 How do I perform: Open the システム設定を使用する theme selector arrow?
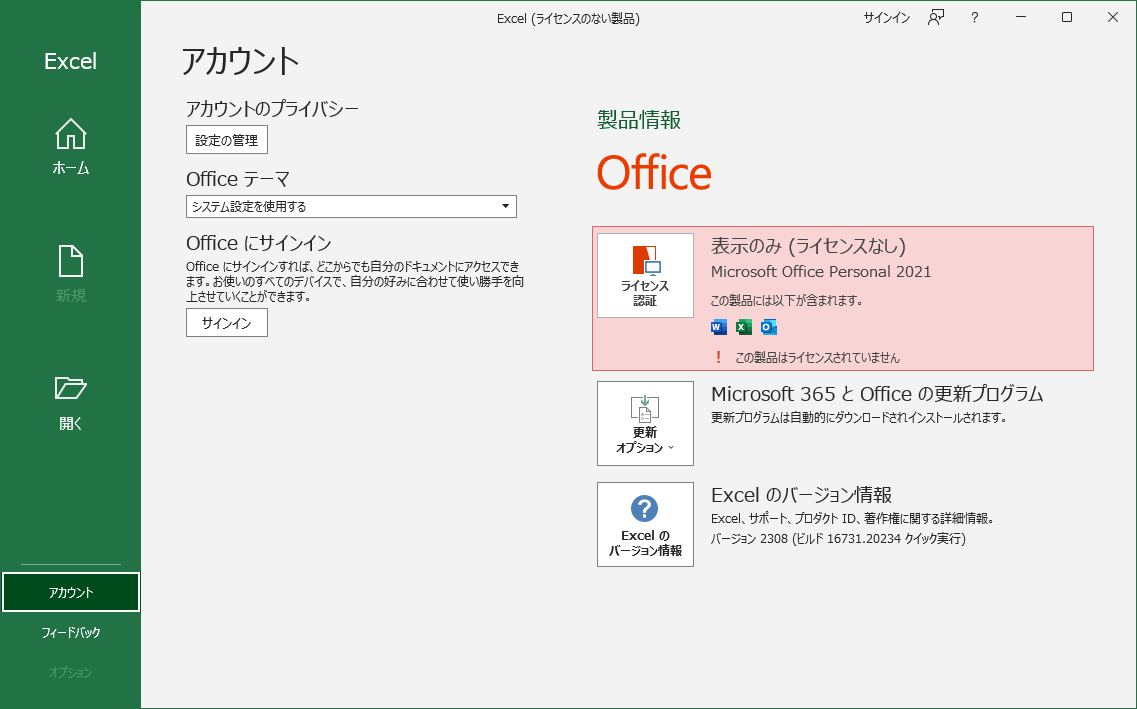(x=507, y=206)
